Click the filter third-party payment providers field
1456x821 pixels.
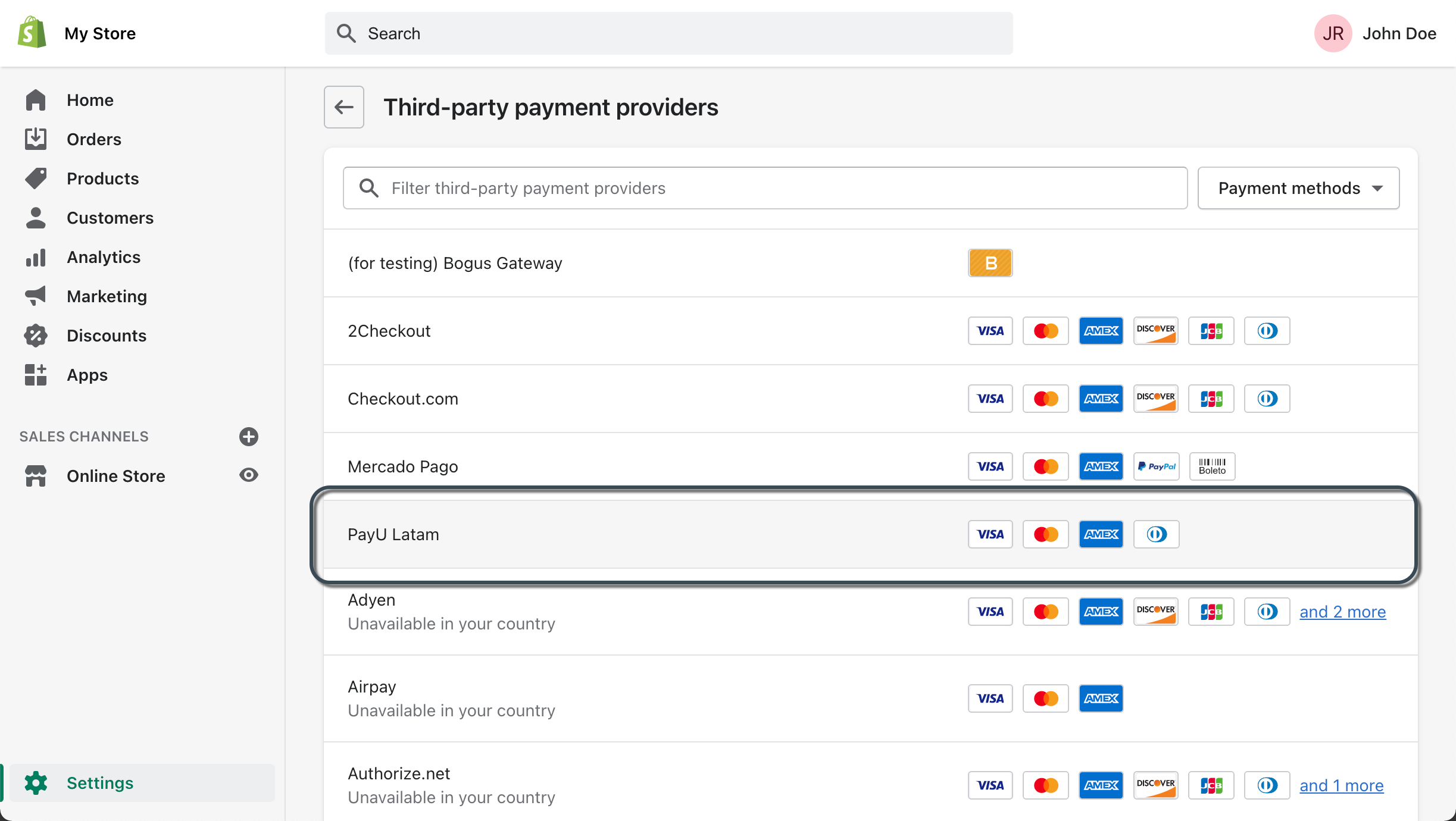click(765, 188)
